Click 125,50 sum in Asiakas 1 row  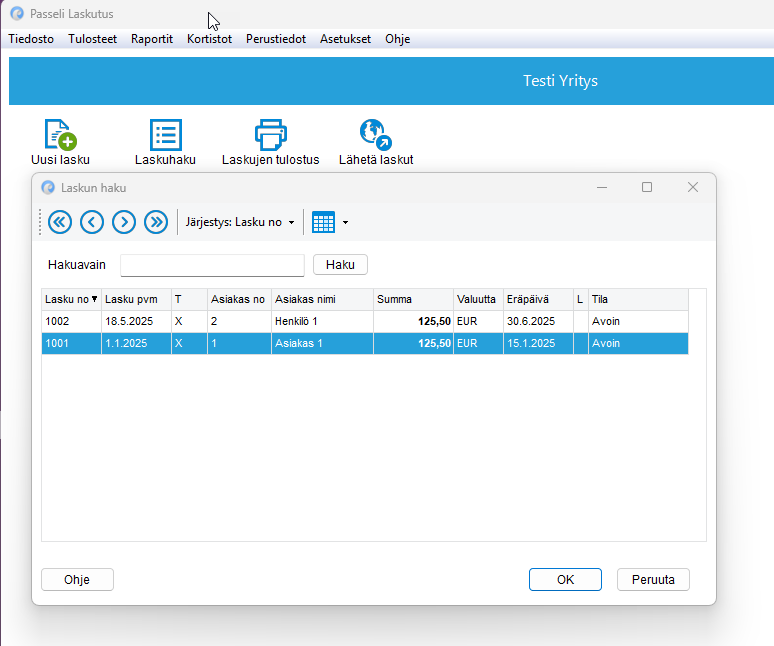click(x=413, y=343)
